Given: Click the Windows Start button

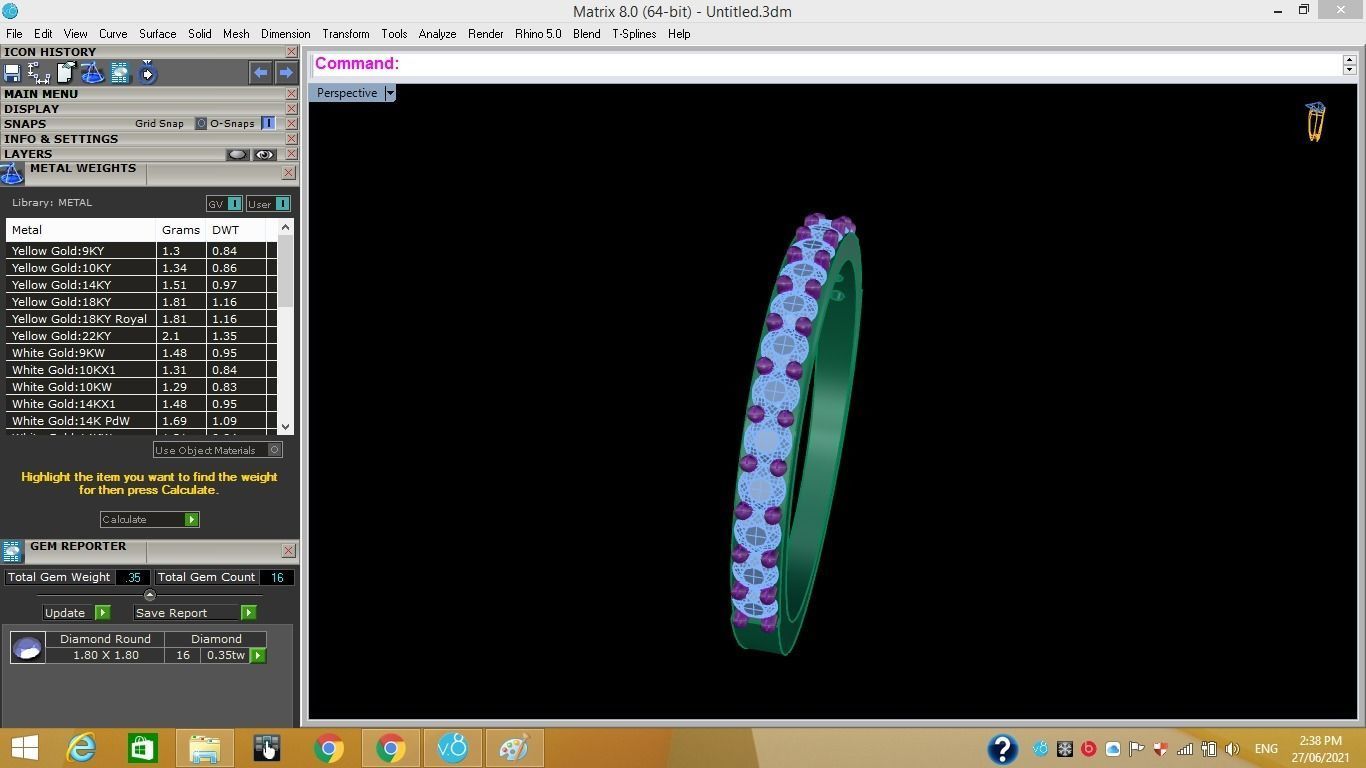Looking at the screenshot, I should click(x=25, y=748).
